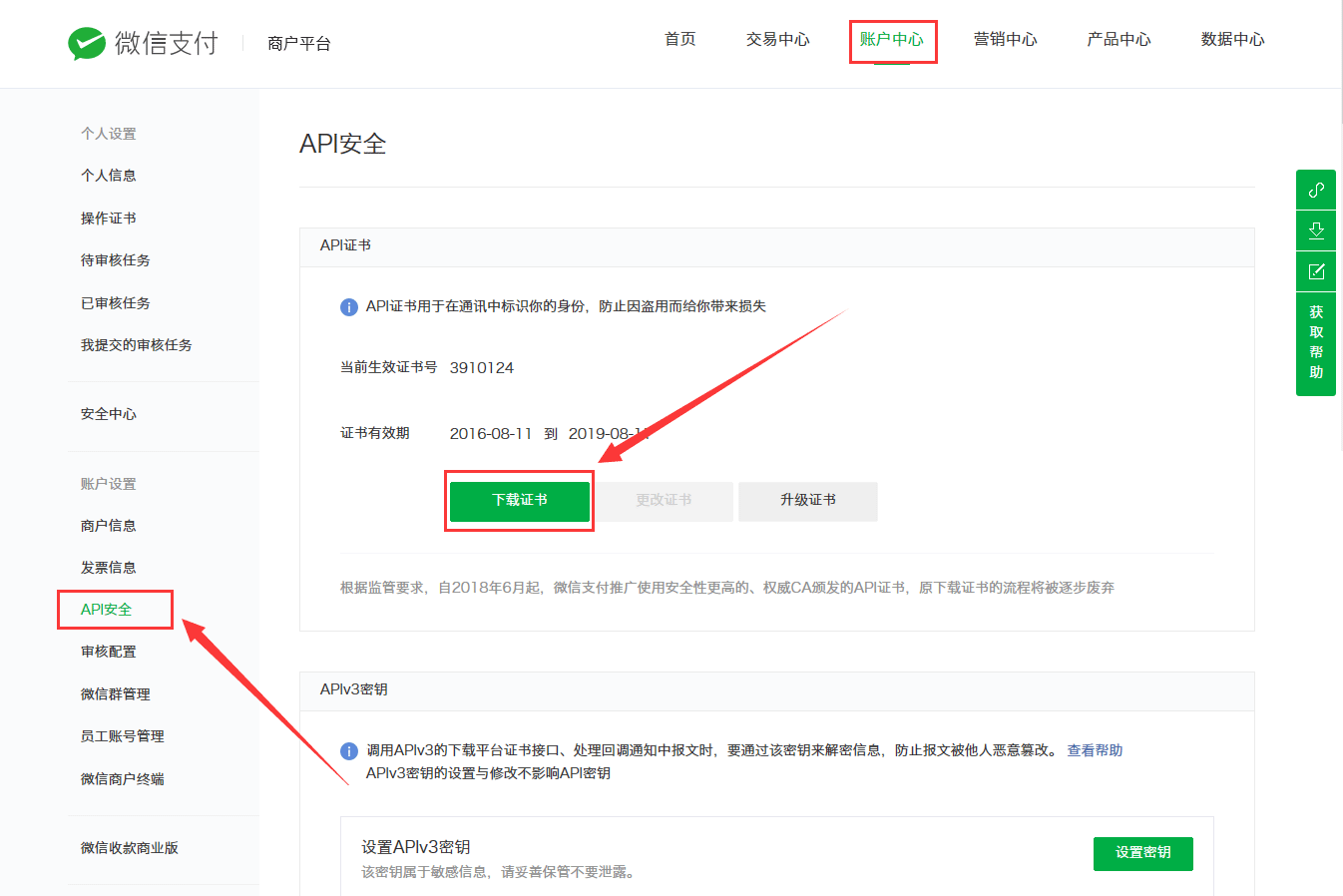
Task: Click the 账户设置 sidebar section label
Action: [x=109, y=484]
